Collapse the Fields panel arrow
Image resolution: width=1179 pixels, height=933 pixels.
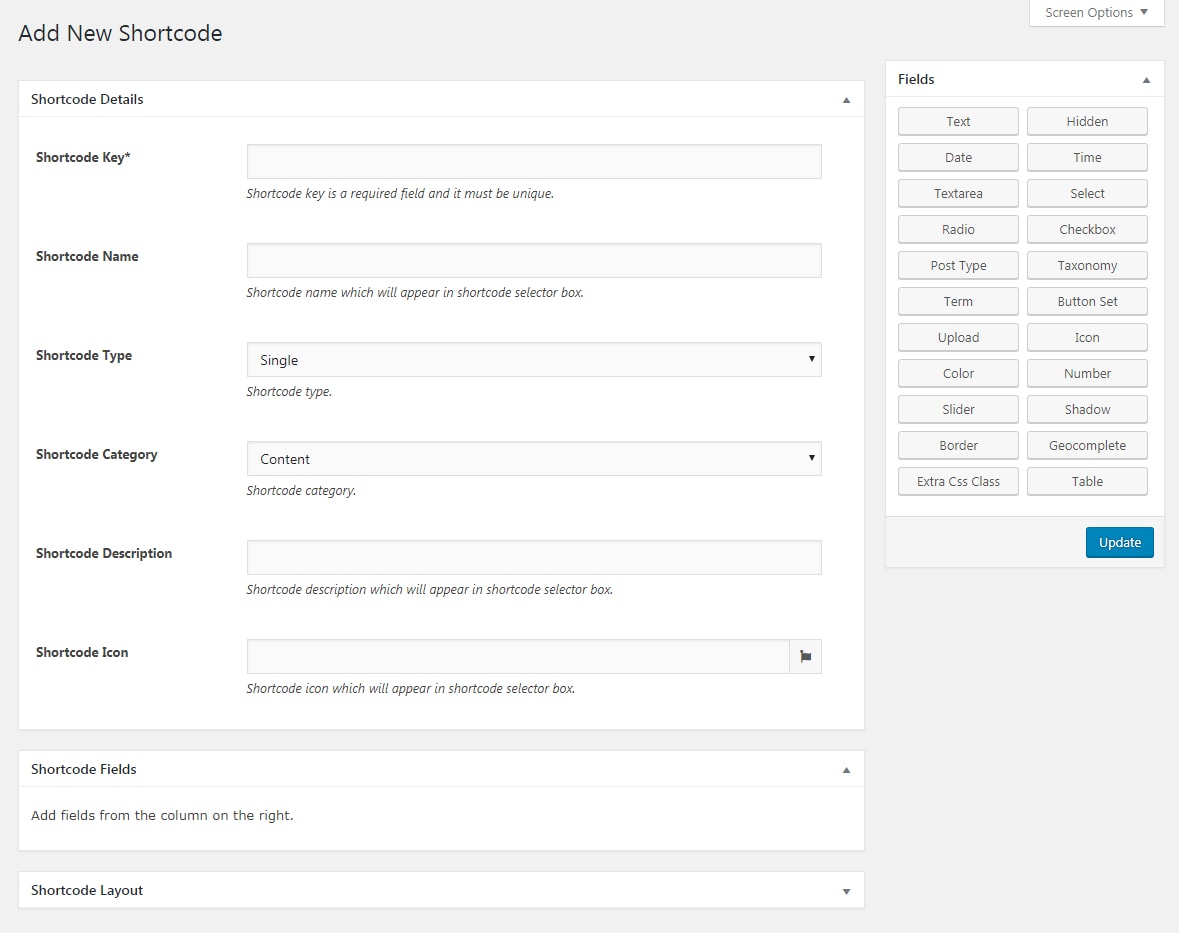(x=1146, y=80)
